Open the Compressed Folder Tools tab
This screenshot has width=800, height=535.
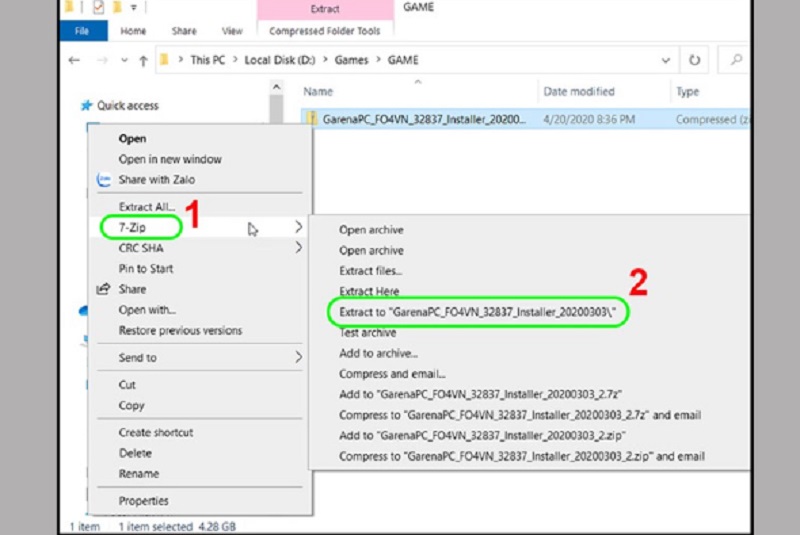click(324, 31)
